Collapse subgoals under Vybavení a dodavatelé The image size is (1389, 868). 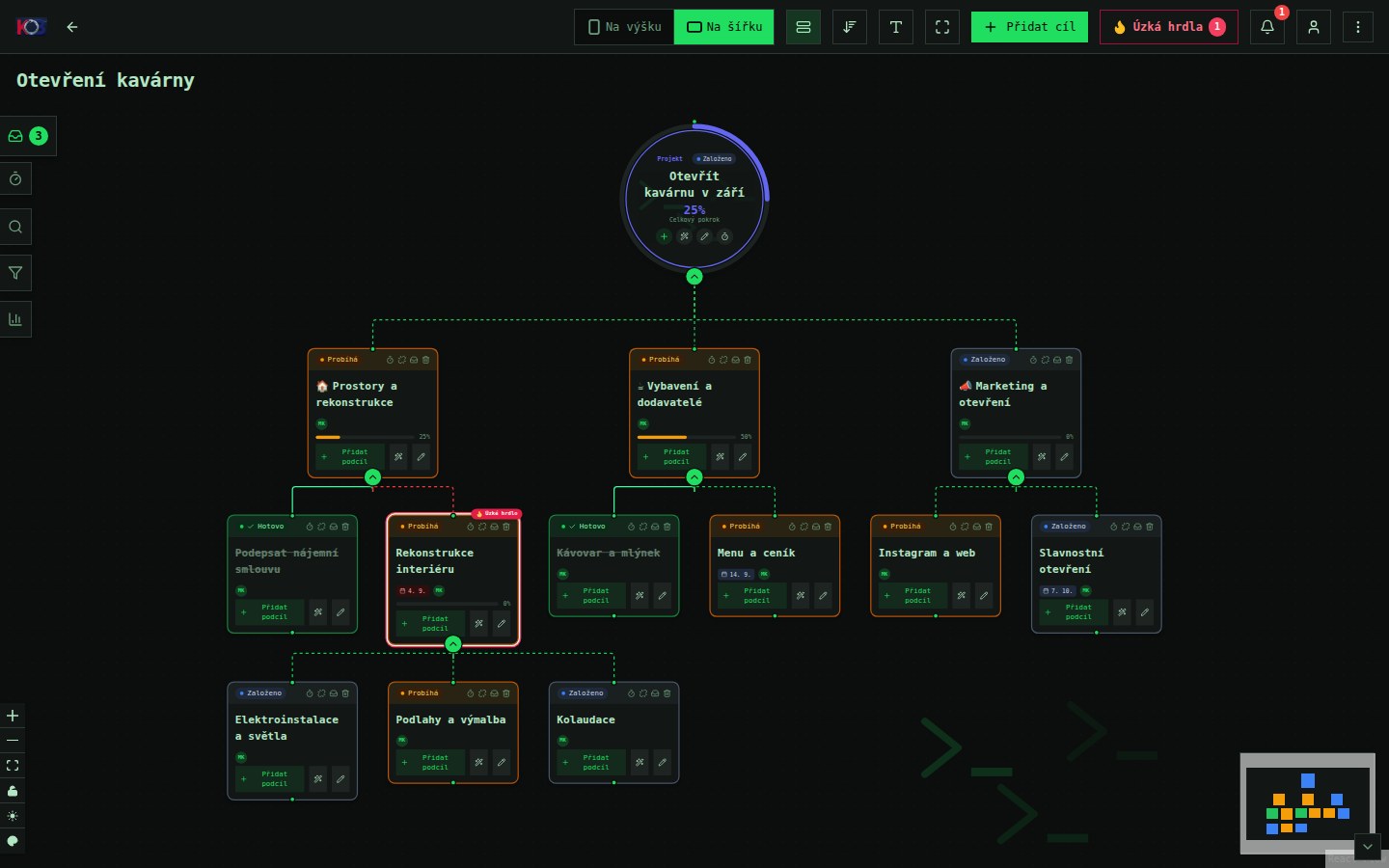[x=694, y=477]
